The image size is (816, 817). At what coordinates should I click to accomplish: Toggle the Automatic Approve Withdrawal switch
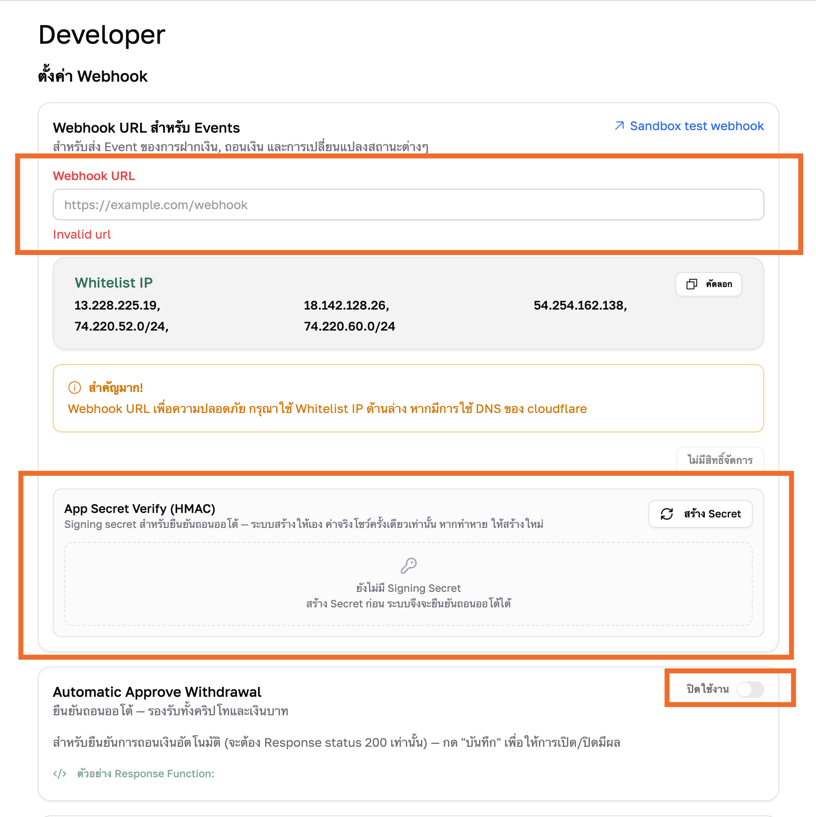coord(750,689)
